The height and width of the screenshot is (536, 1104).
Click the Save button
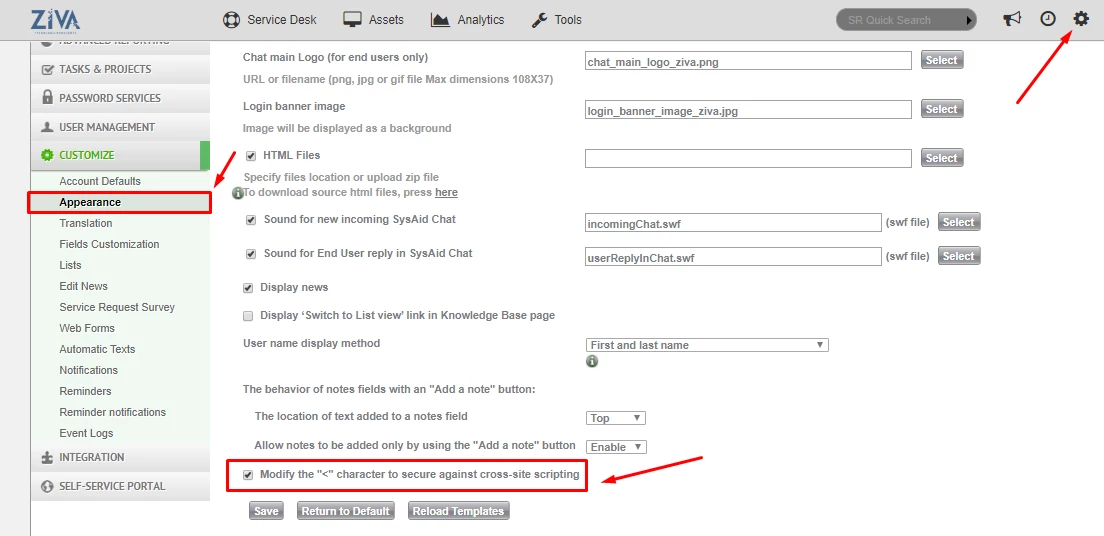266,511
